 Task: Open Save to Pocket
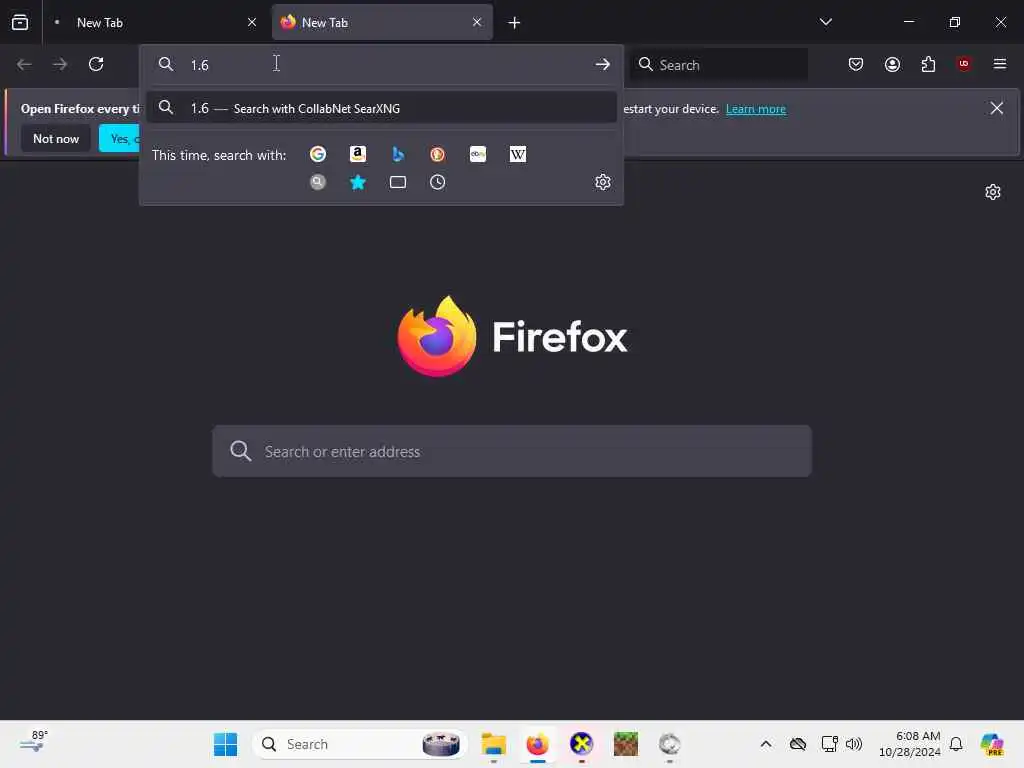click(856, 64)
